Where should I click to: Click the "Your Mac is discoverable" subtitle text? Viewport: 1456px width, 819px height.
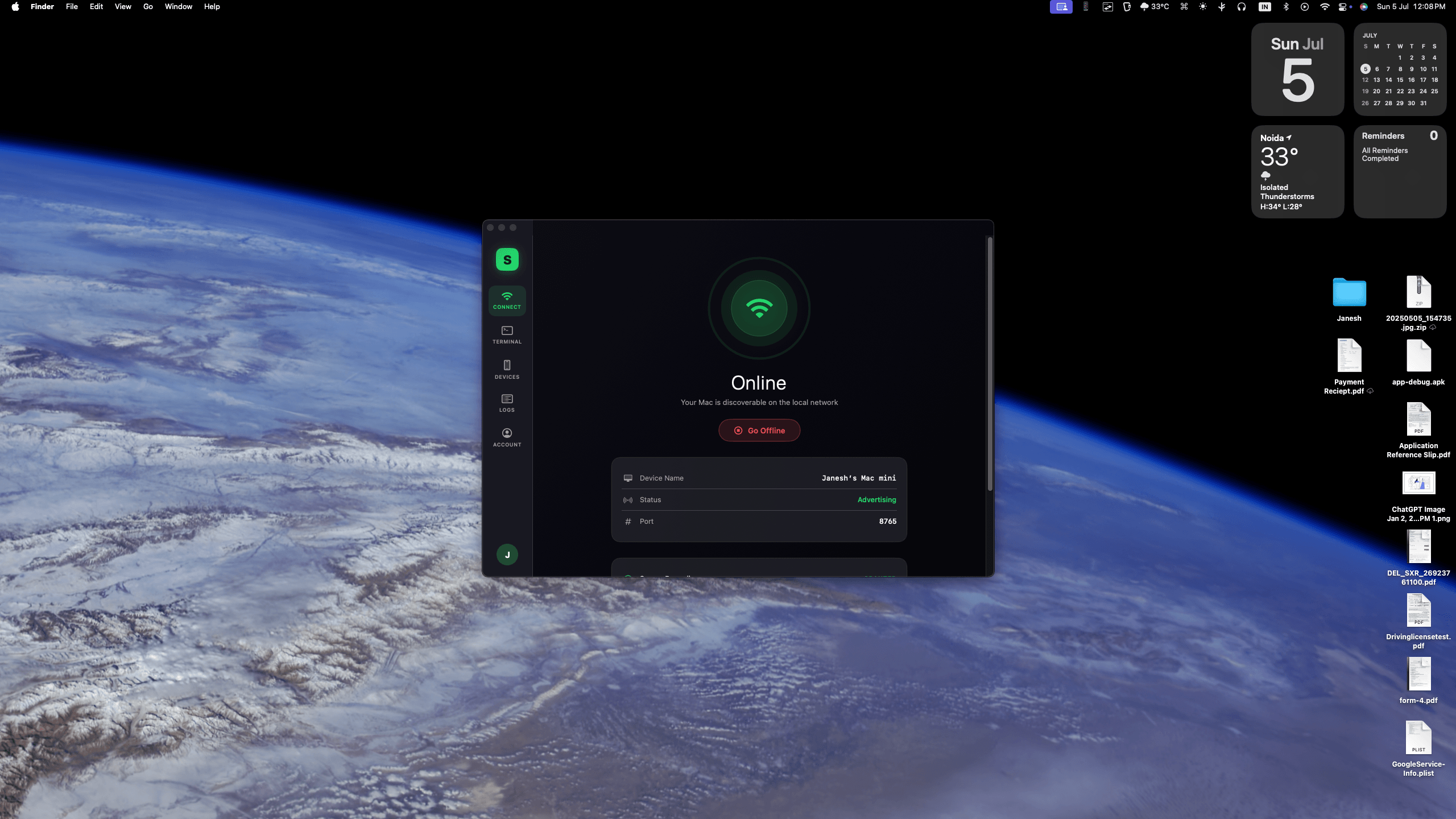[759, 403]
